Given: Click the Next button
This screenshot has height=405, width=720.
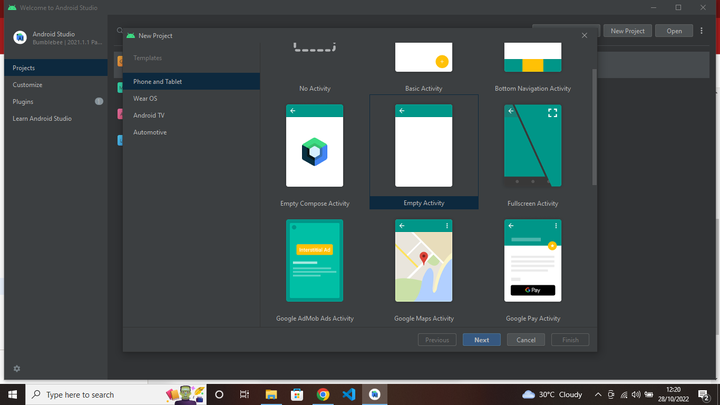Looking at the screenshot, I should click(x=481, y=340).
